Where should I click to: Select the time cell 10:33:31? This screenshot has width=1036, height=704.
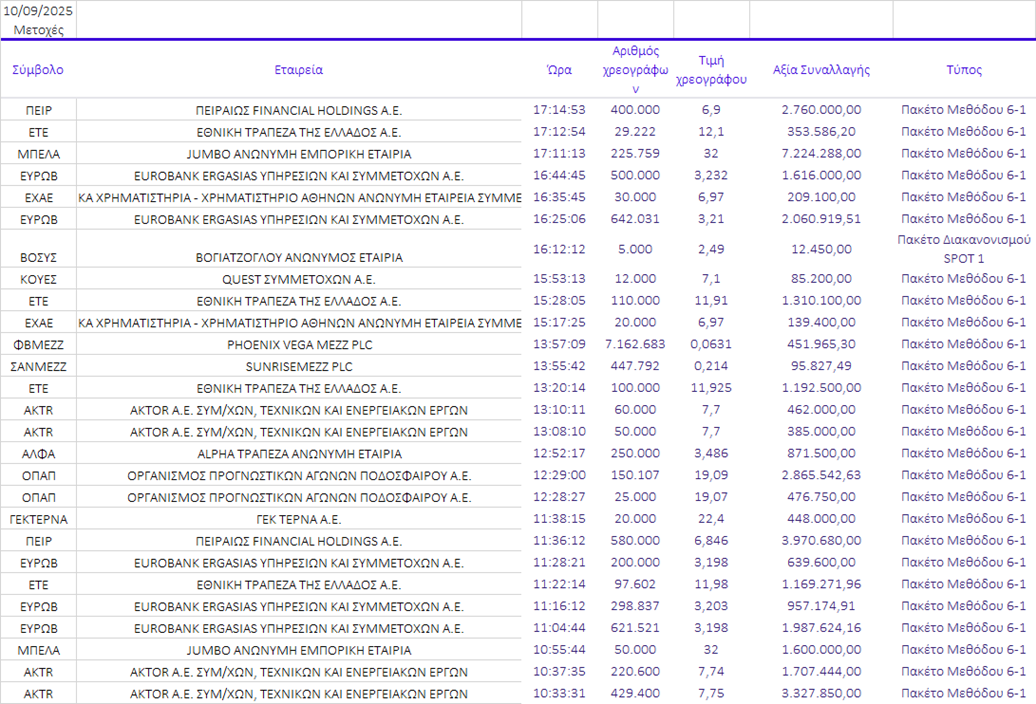point(559,693)
